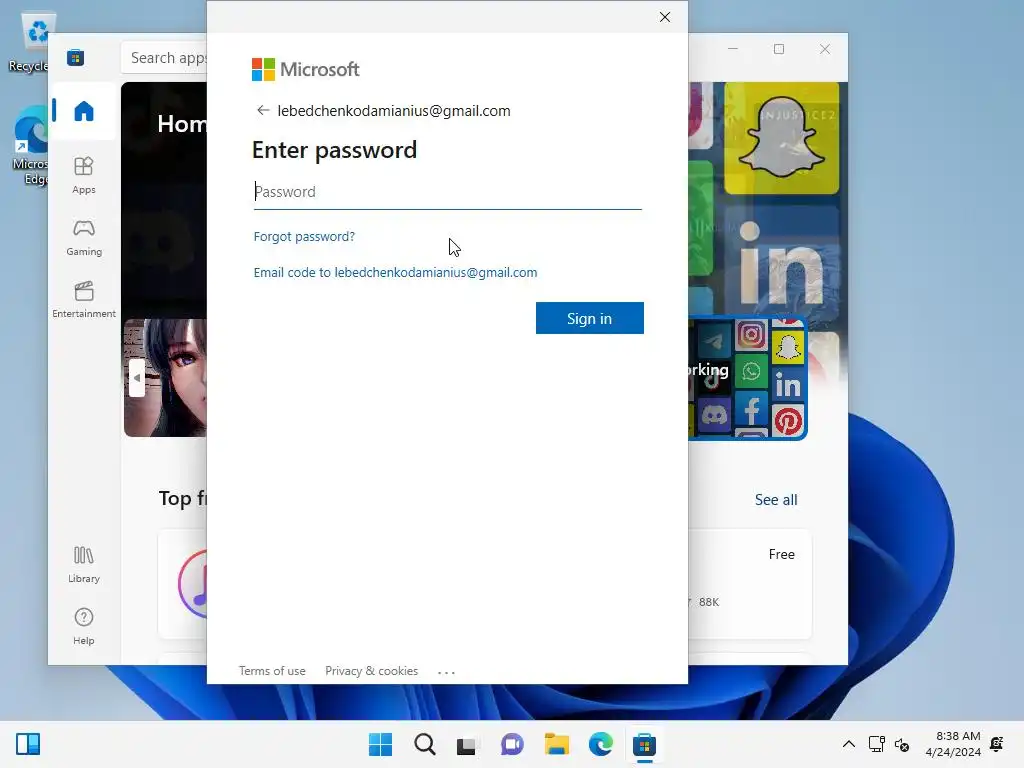Click the blue Sign in button
The width and height of the screenshot is (1024, 768).
coord(589,318)
